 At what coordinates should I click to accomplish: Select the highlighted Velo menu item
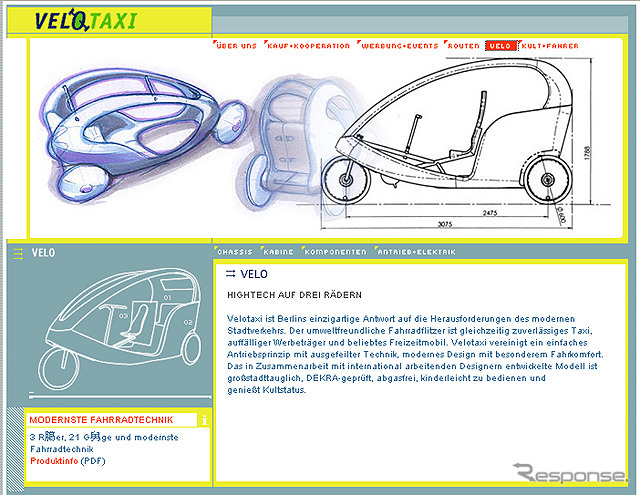tap(501, 46)
